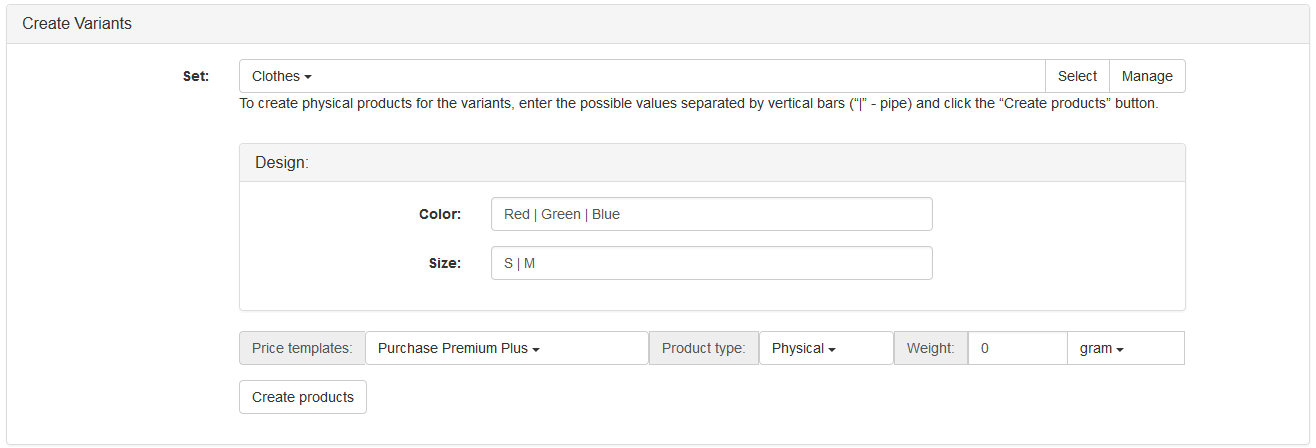Click the Color field label
Image resolution: width=1316 pixels, height=448 pixels.
tap(440, 214)
